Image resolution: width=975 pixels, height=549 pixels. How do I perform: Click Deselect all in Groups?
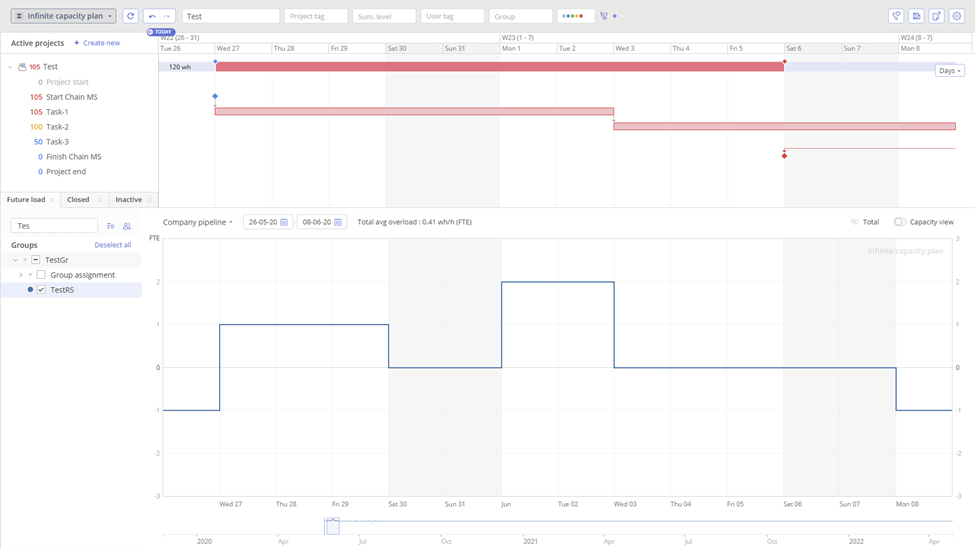[113, 245]
